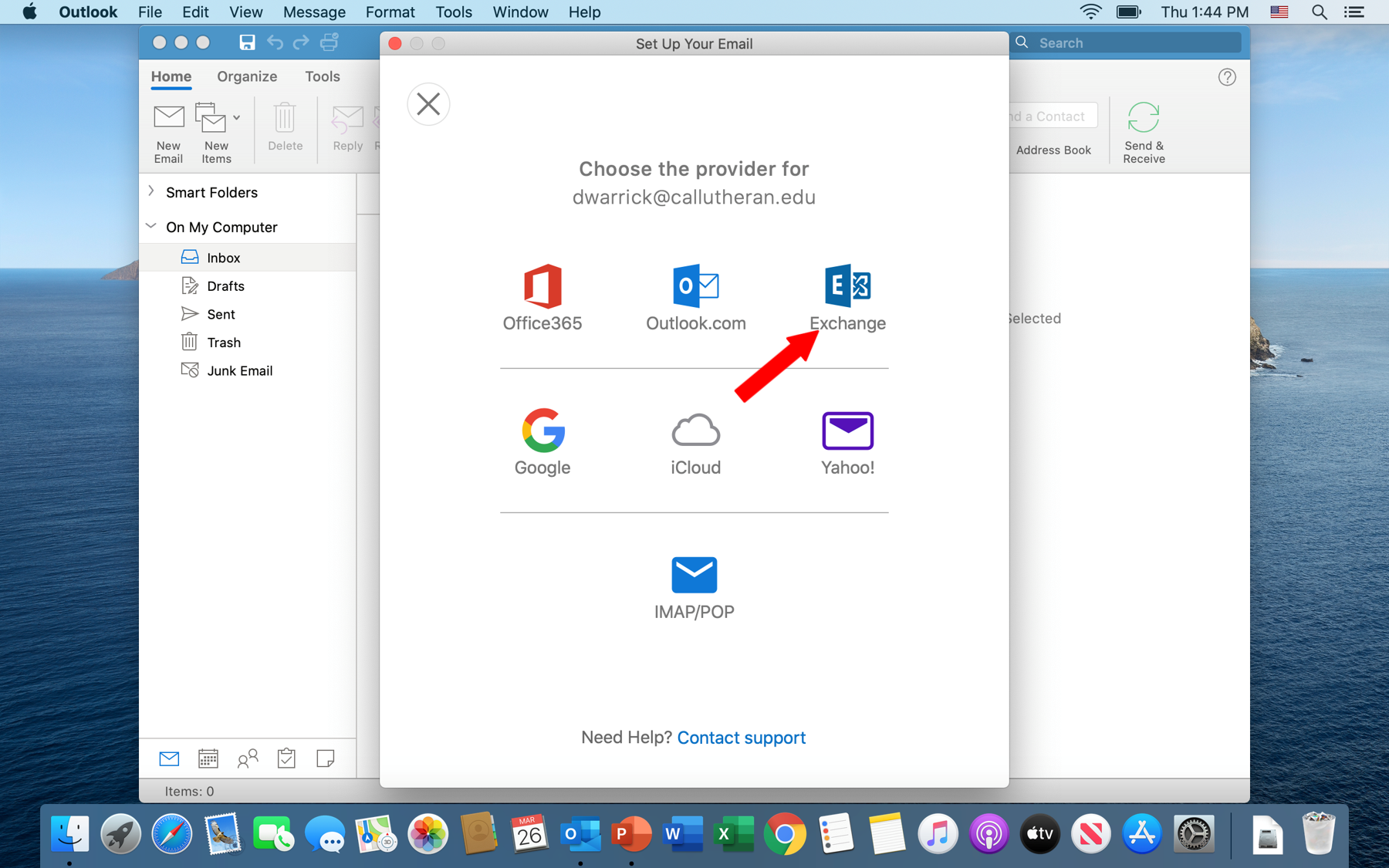Switch to the Organize ribbon tab
The image size is (1389, 868).
point(247,76)
